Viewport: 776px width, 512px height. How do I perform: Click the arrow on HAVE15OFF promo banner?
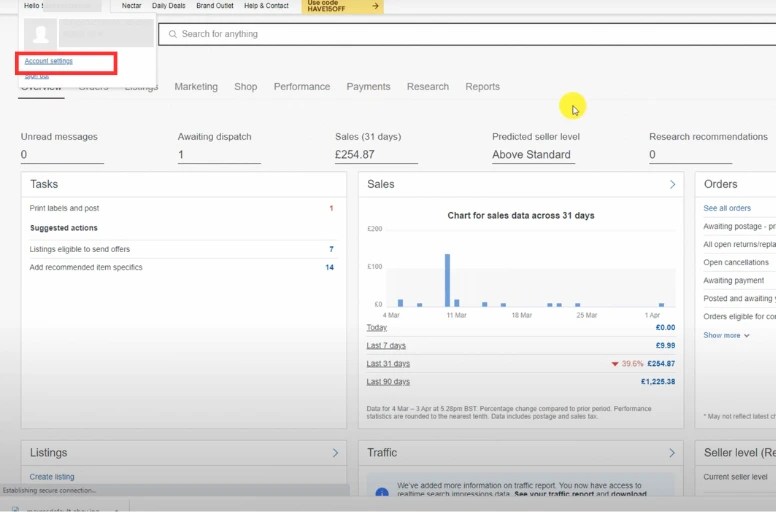(x=375, y=6)
